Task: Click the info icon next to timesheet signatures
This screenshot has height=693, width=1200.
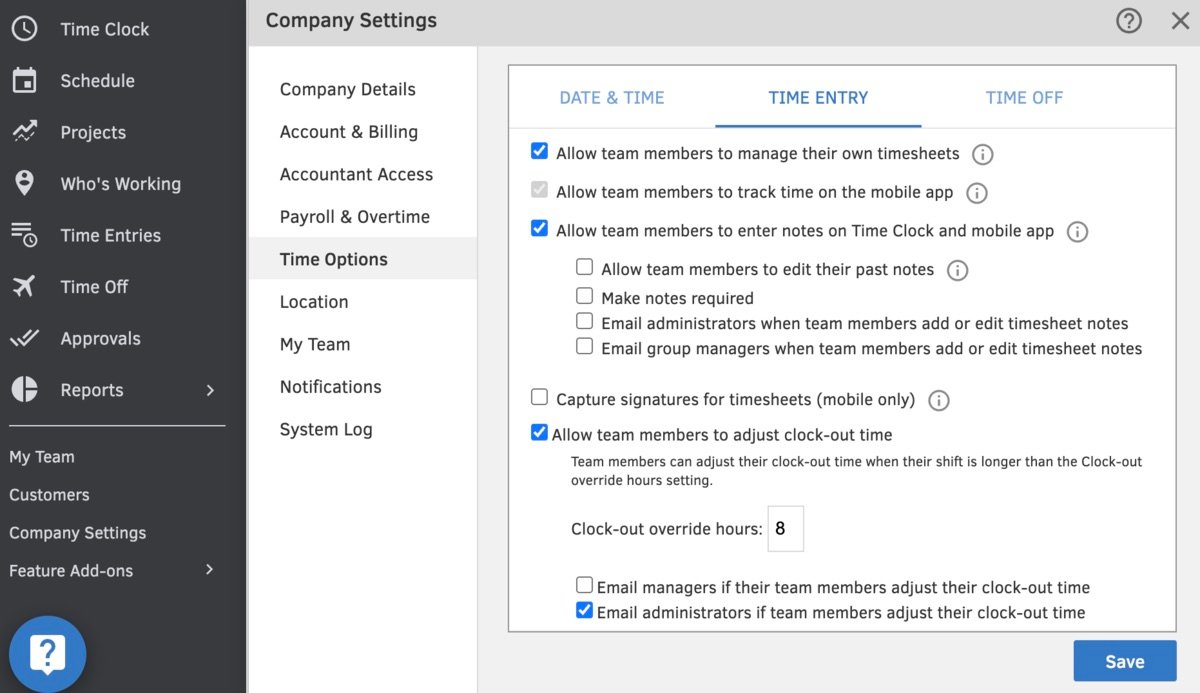Action: click(x=938, y=397)
